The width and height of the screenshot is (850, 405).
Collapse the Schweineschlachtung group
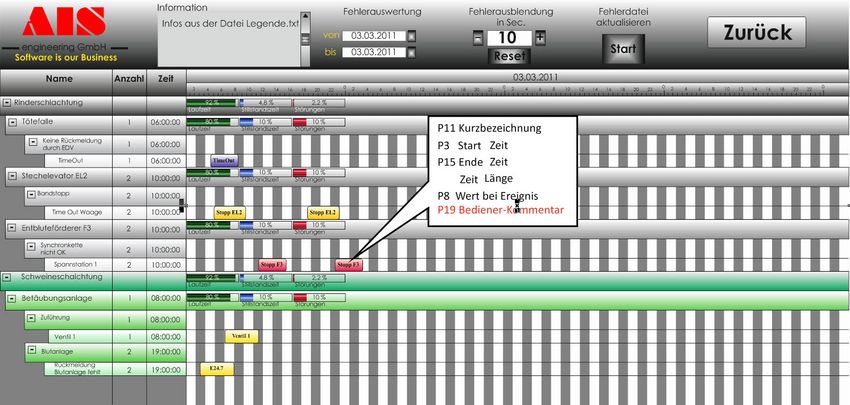pos(7,277)
